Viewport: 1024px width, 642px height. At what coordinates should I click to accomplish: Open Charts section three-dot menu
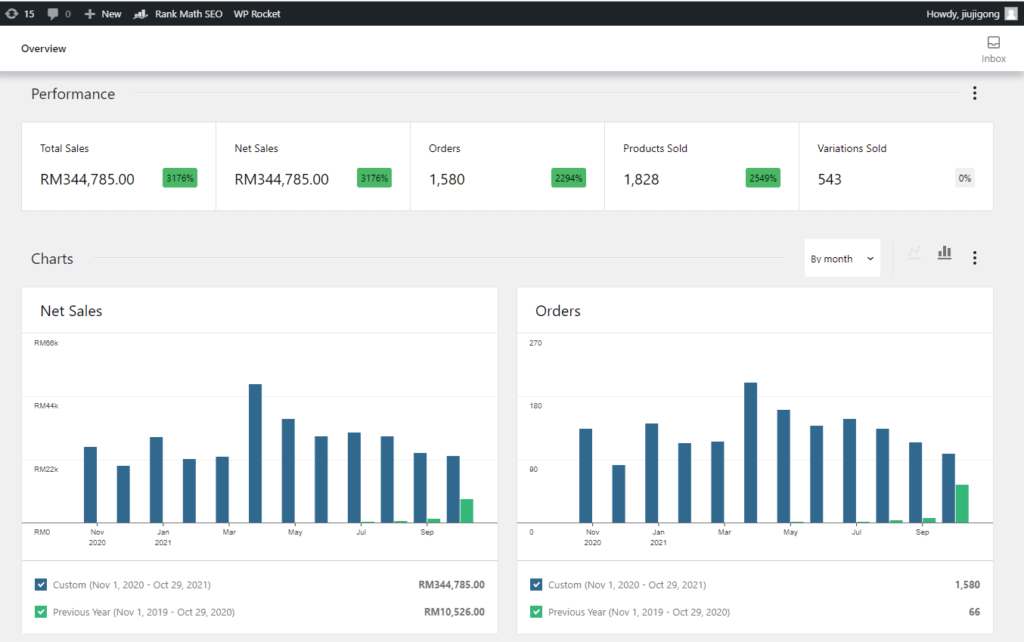(975, 258)
